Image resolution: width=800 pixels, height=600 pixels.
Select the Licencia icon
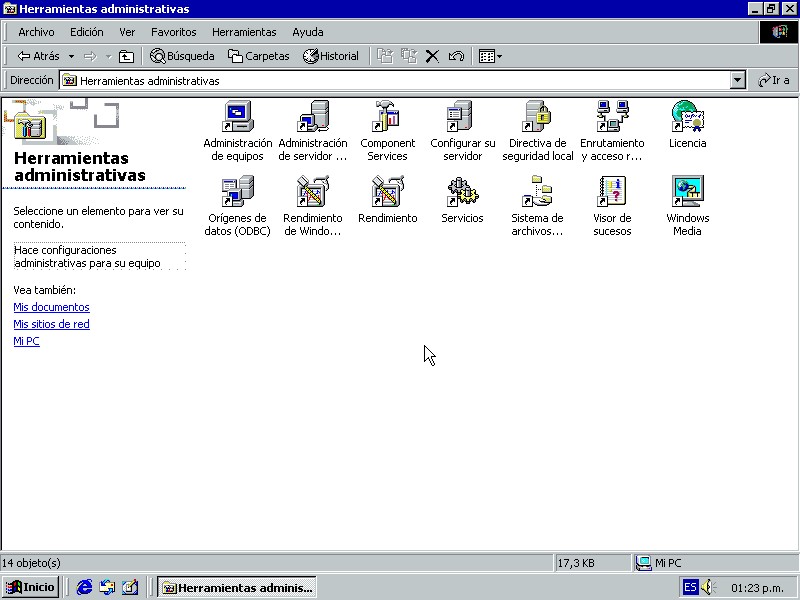[x=687, y=124]
